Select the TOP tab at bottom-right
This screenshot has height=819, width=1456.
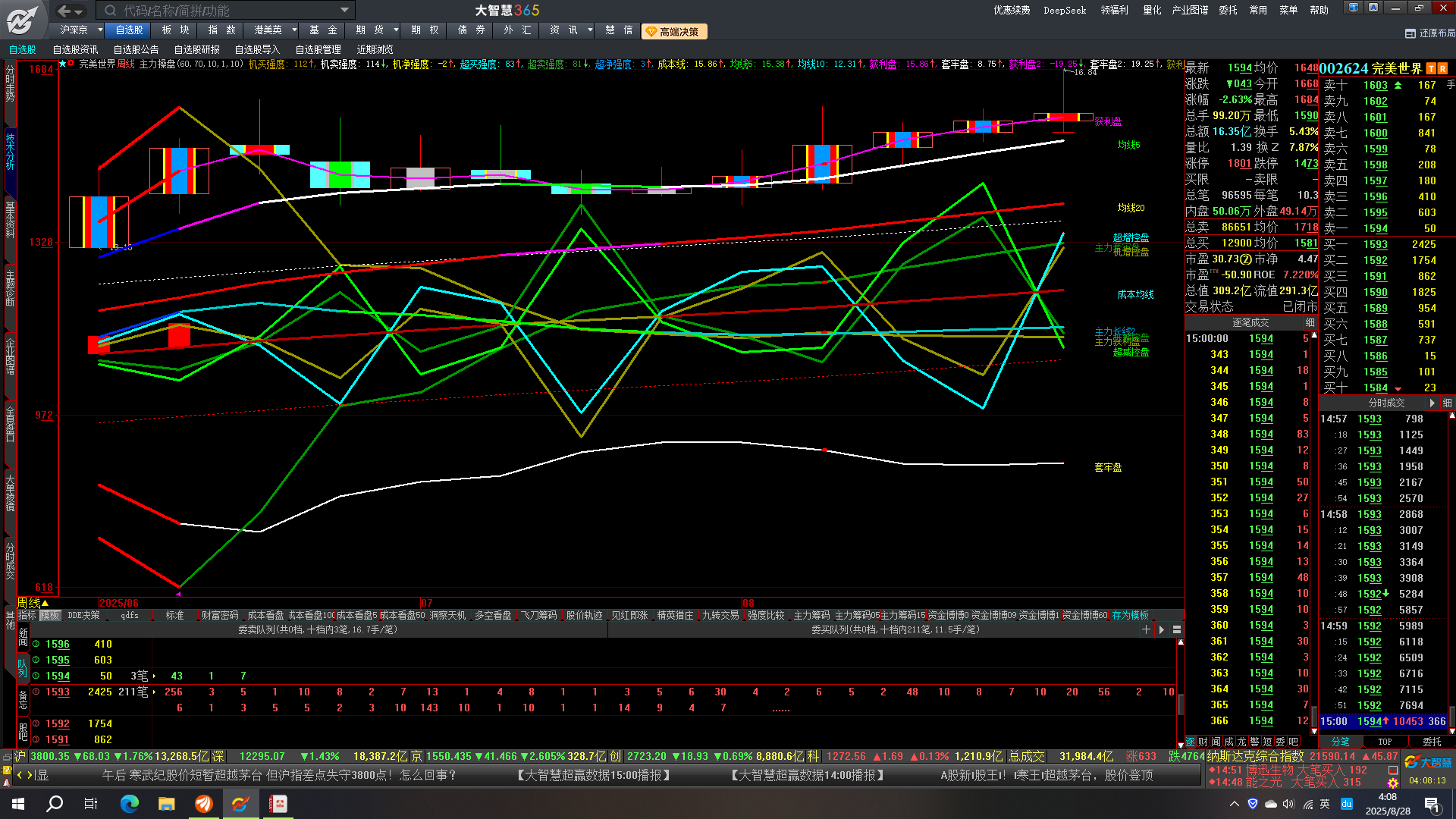(1385, 742)
